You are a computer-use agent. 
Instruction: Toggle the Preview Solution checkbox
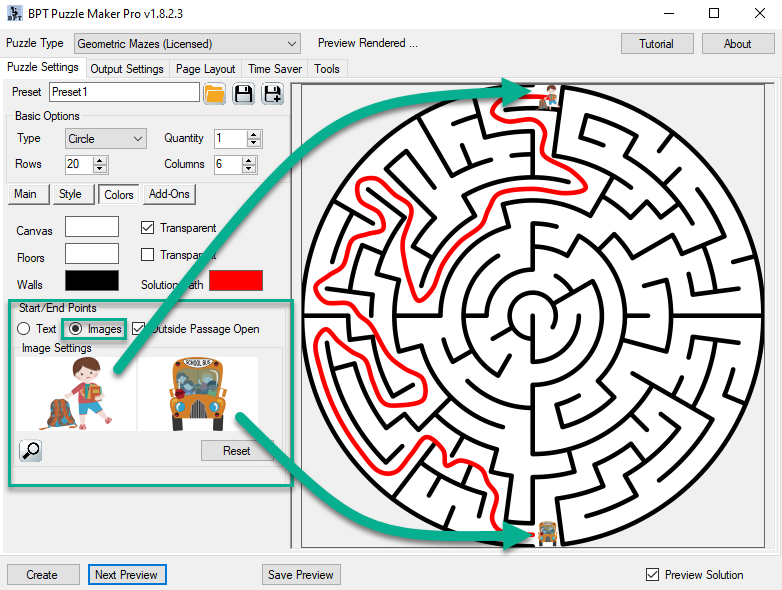click(x=653, y=575)
